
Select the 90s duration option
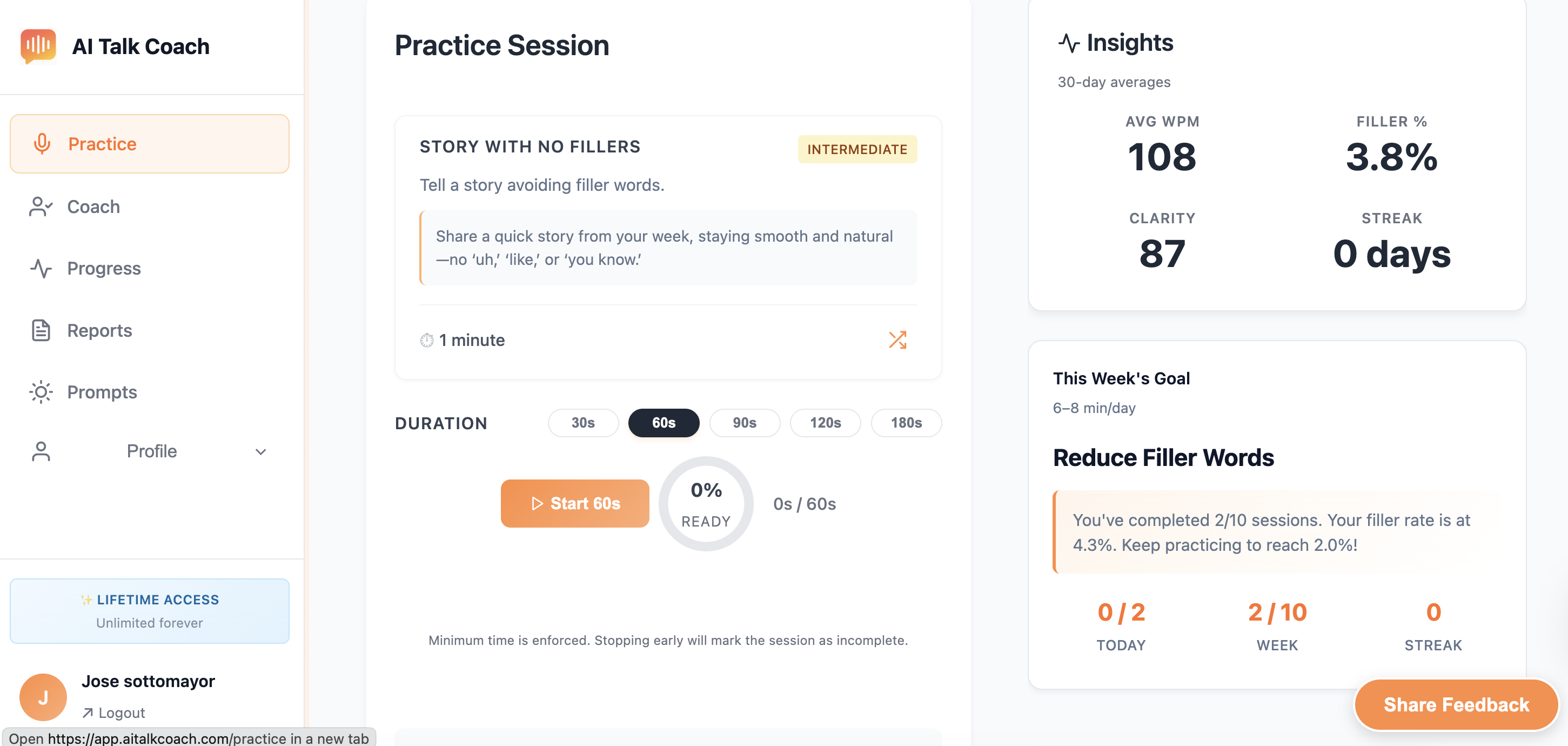tap(744, 423)
